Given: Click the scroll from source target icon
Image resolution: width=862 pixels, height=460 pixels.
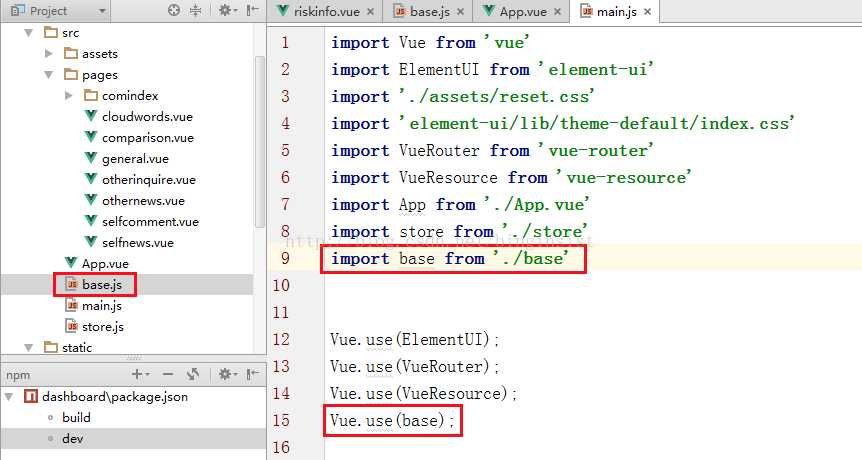Looking at the screenshot, I should 174,10.
